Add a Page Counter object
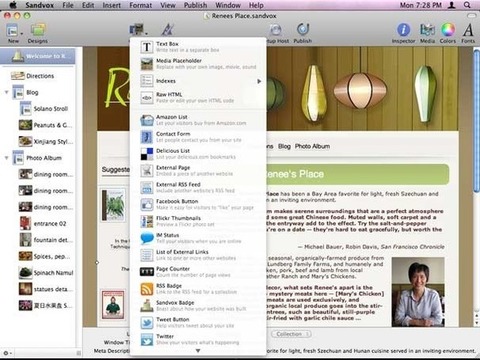Screen dimensions: 480x360 [x=198, y=272]
